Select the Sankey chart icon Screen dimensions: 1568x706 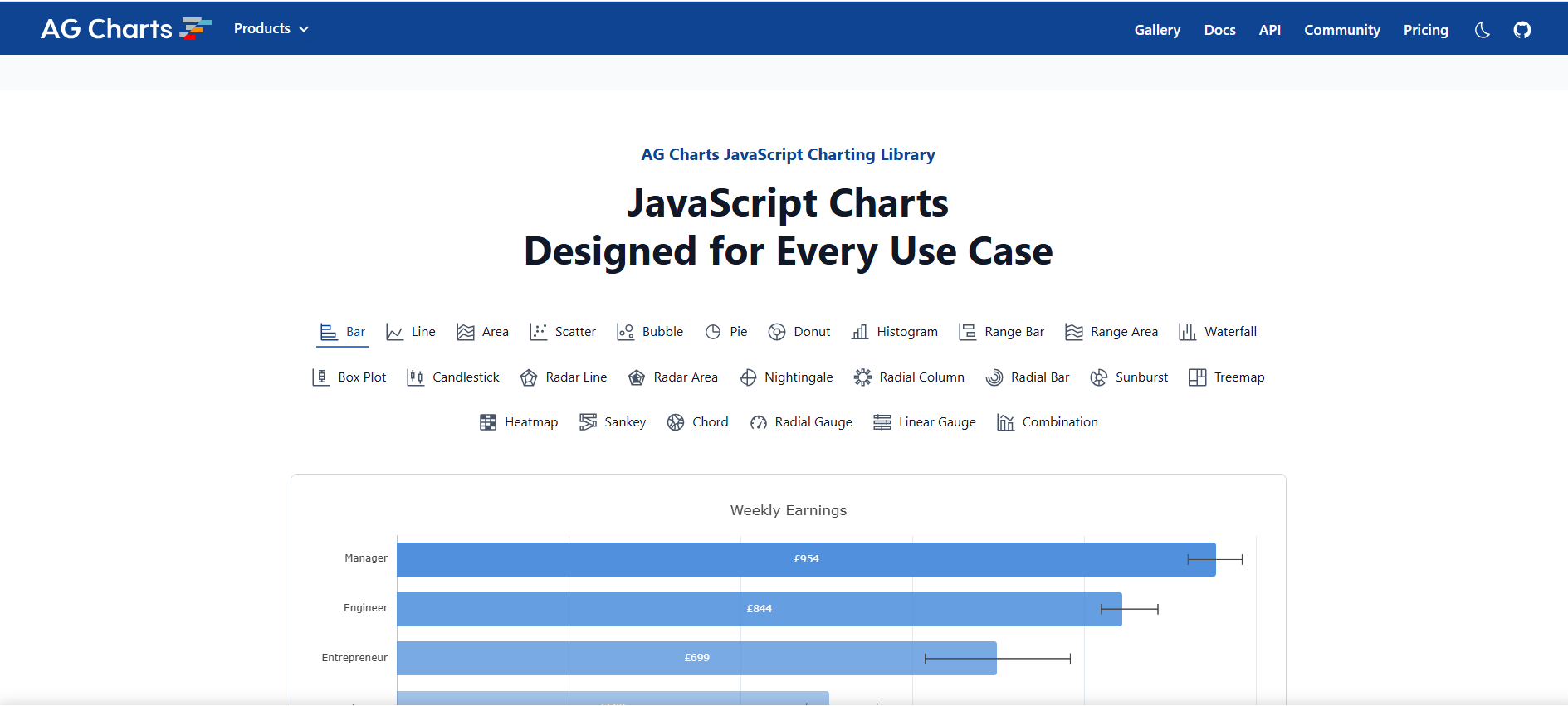[x=588, y=422]
